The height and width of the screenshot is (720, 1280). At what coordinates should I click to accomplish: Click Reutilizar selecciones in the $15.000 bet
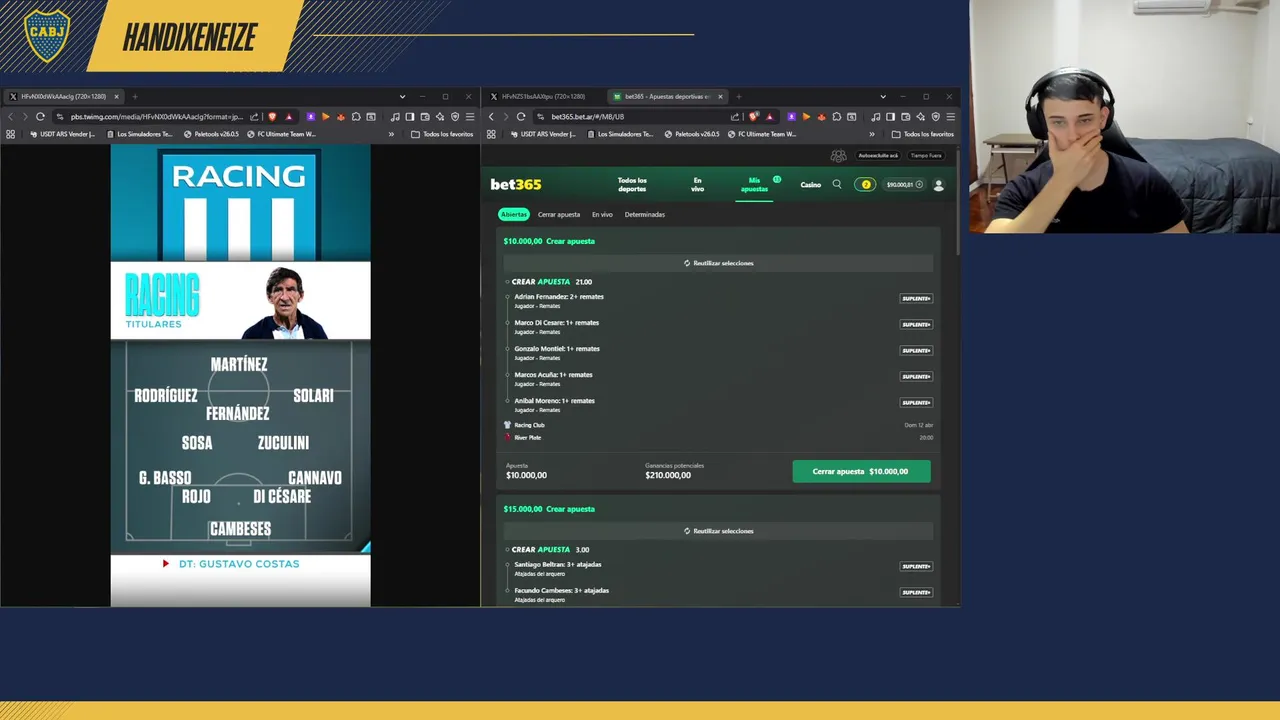point(719,531)
